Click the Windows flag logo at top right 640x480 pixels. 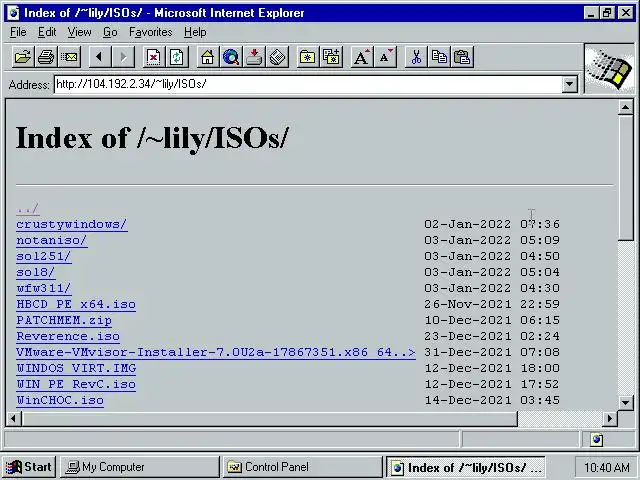click(x=609, y=69)
